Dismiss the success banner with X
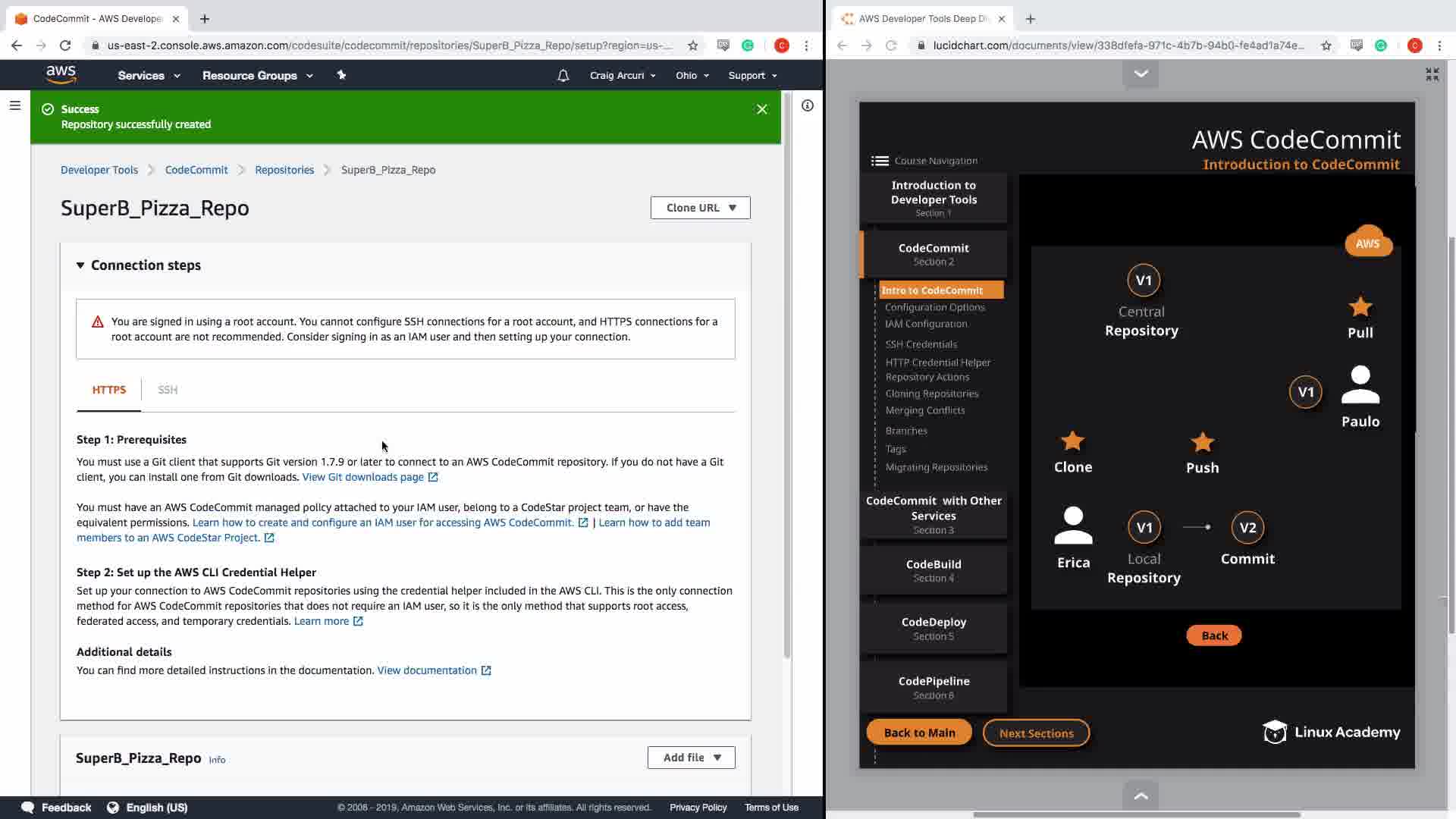Image resolution: width=1456 pixels, height=819 pixels. [762, 109]
